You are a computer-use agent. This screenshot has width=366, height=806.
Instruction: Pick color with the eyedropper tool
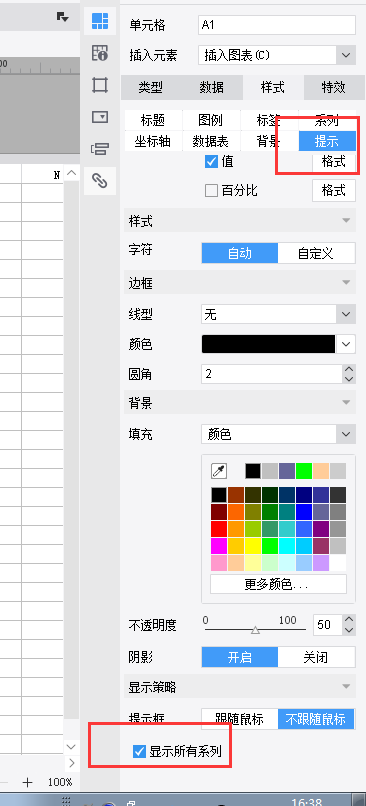tap(219, 471)
